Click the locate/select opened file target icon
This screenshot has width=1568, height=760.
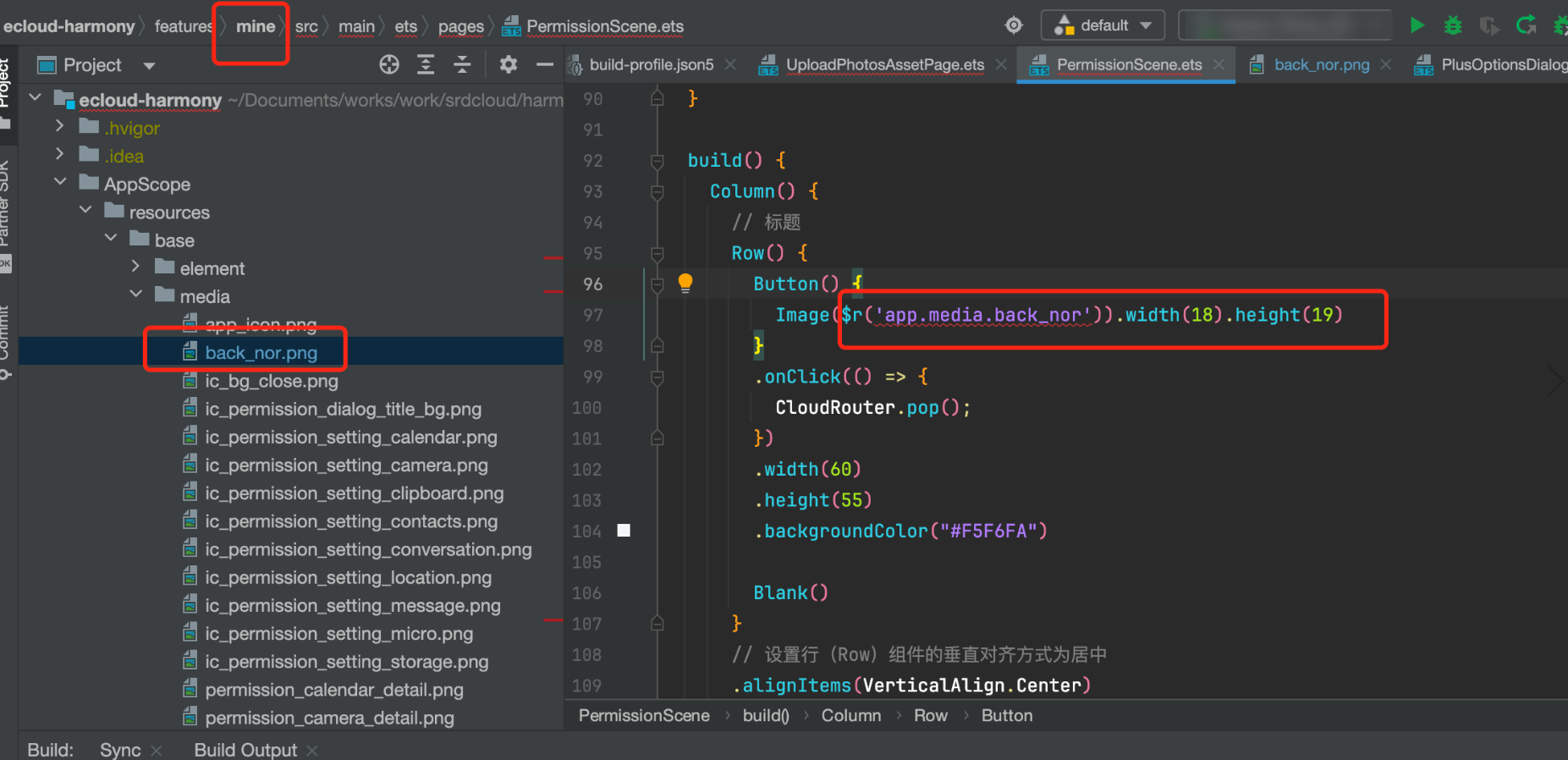pyautogui.click(x=389, y=65)
